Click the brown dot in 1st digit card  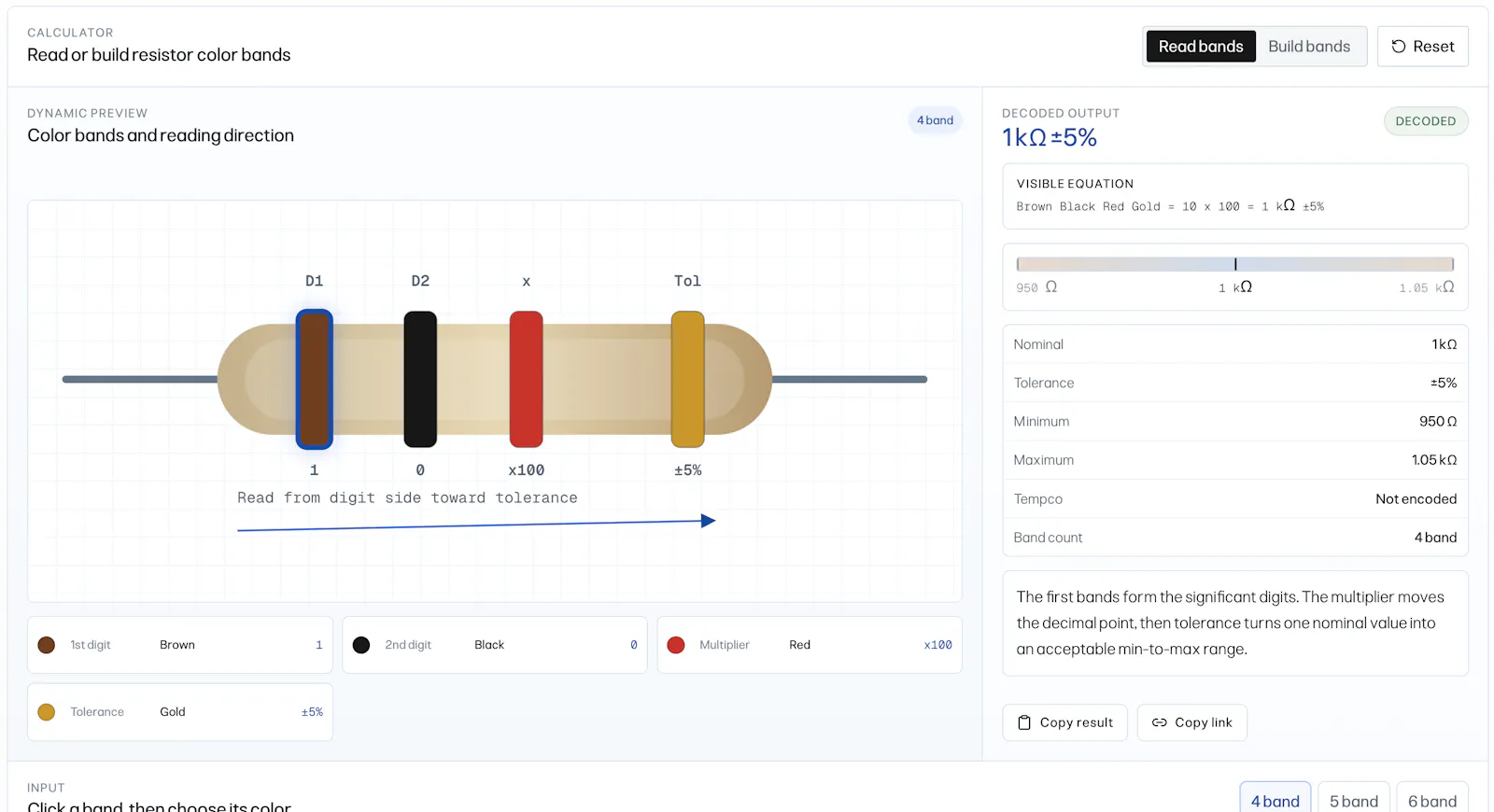47,645
